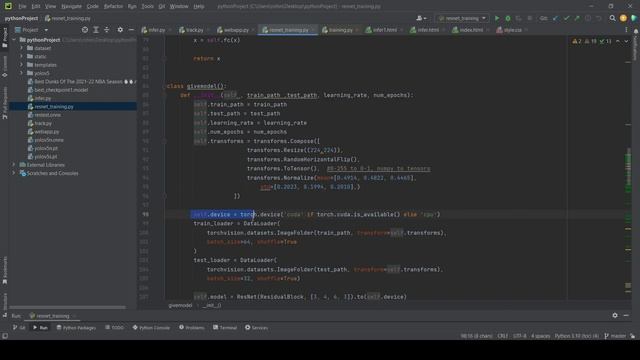Open Project panel gear options
The height and width of the screenshot is (360, 640).
[x=120, y=30]
